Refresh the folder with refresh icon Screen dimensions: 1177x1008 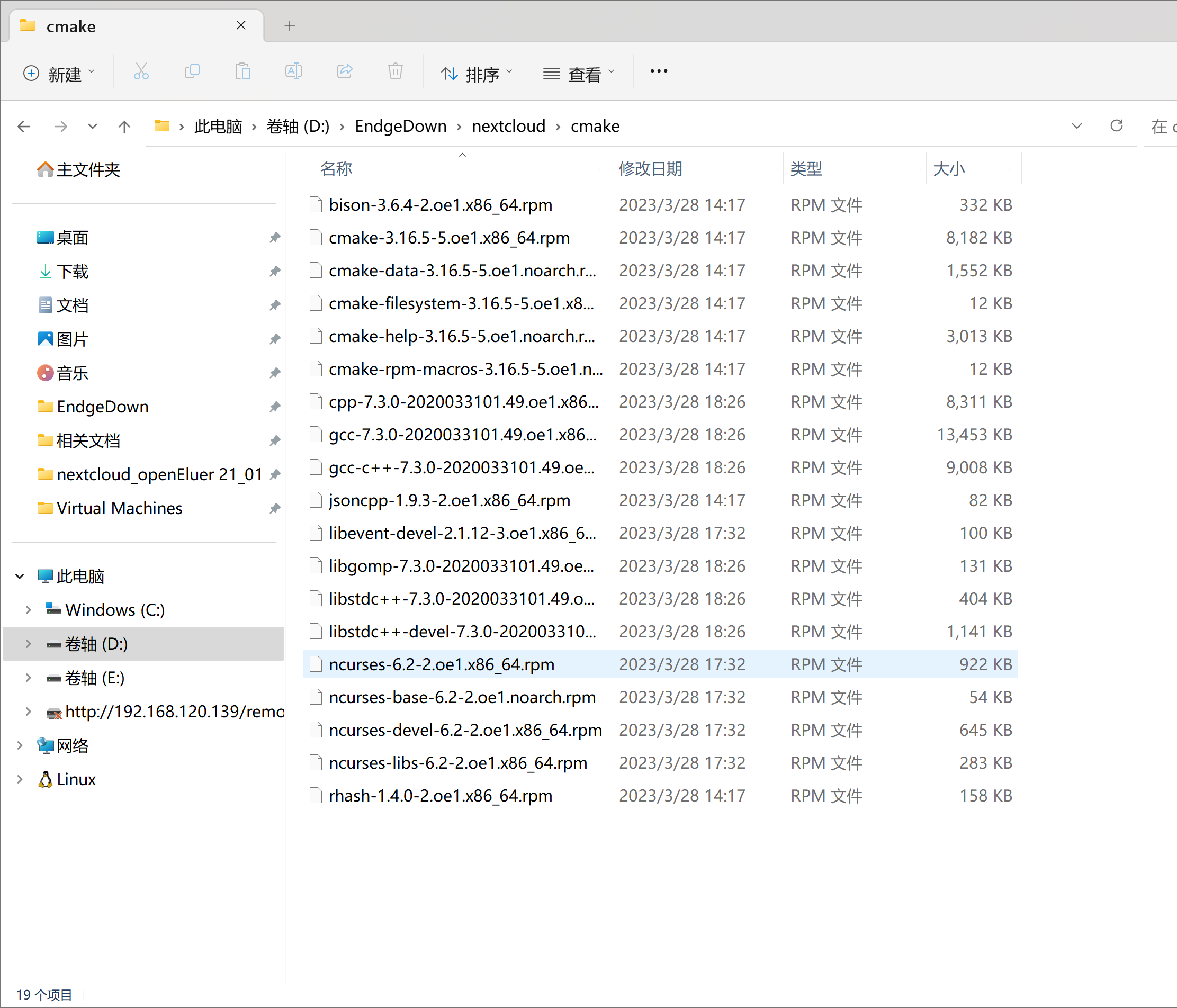tap(1116, 125)
